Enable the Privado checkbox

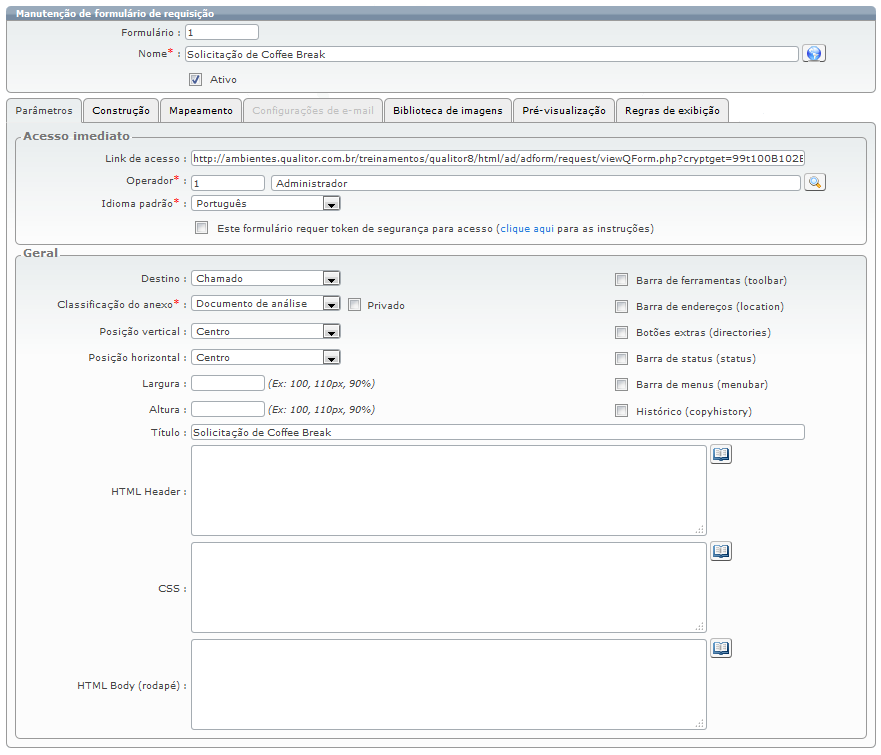point(354,305)
